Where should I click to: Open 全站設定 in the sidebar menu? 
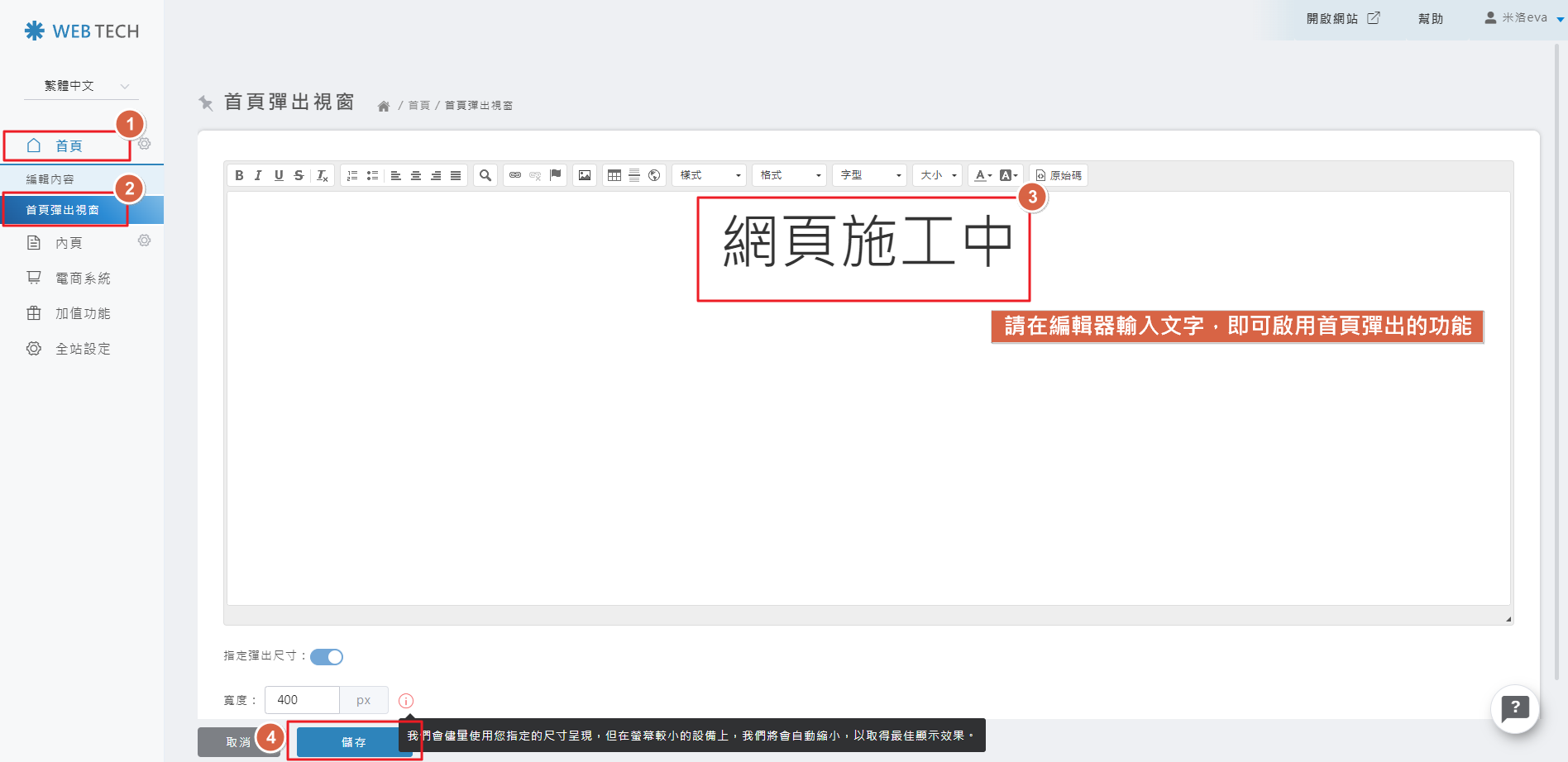pyautogui.click(x=82, y=349)
